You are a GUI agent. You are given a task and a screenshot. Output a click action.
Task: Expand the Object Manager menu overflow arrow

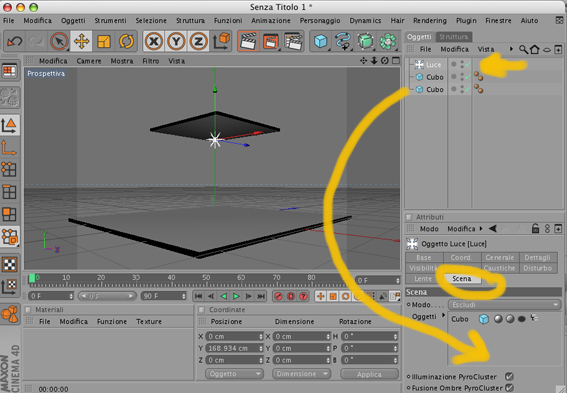(x=511, y=49)
